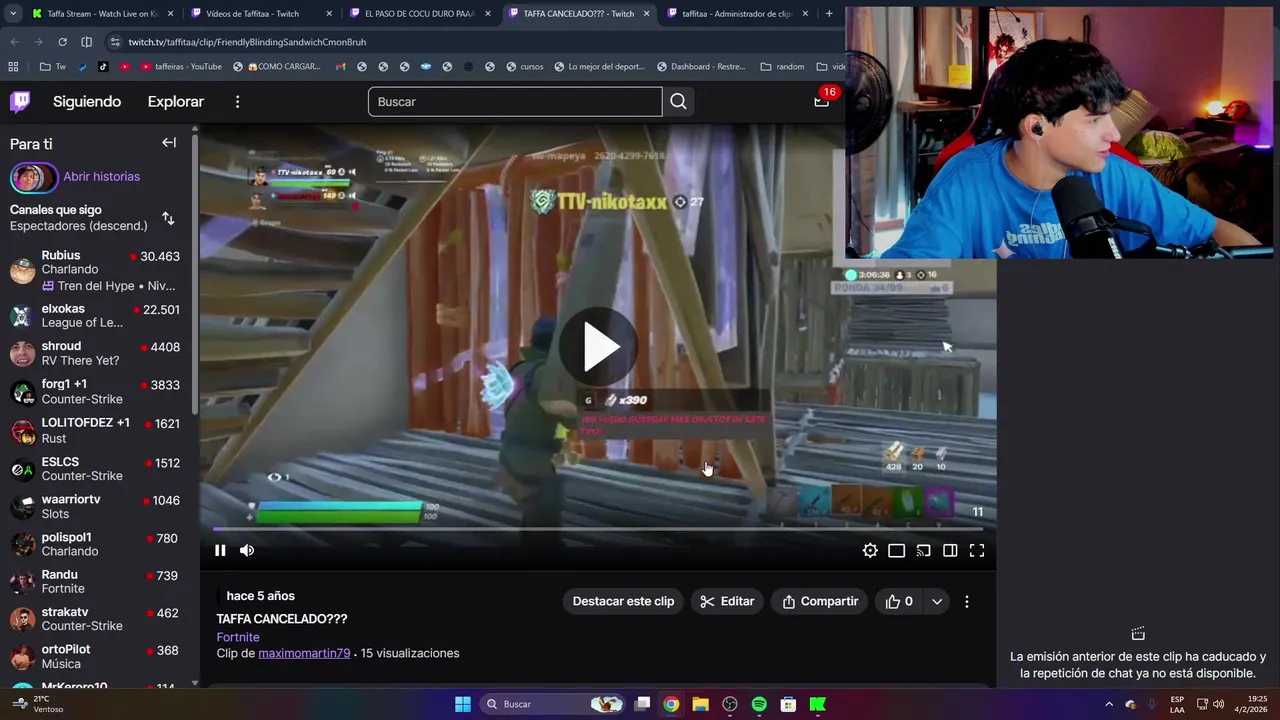Go to the Siguiendo tab
Image resolution: width=1280 pixels, height=720 pixels.
[87, 101]
